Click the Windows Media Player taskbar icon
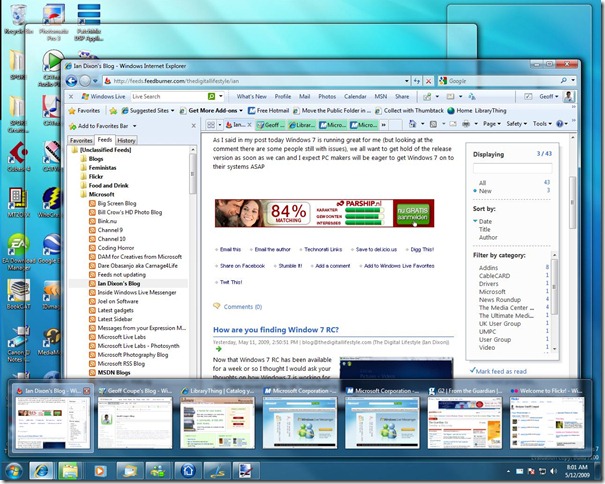The width and height of the screenshot is (605, 484). click(x=100, y=470)
